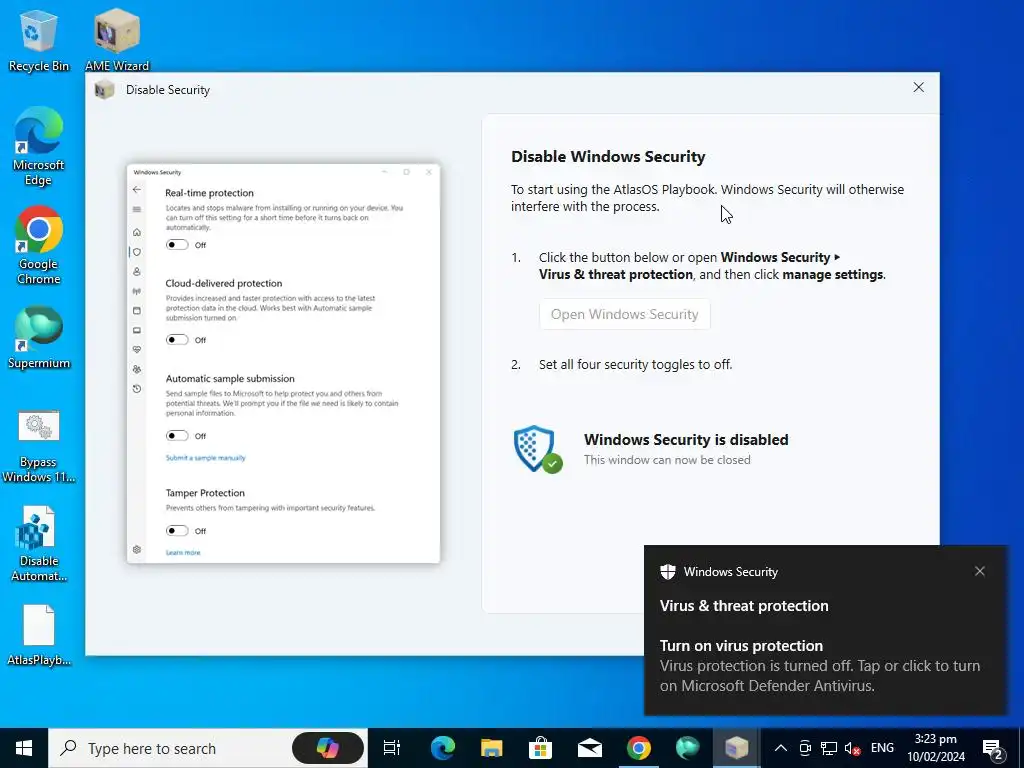Click the account person icon in the preview sidebar
Viewport: 1024px width, 768px height.
136,272
